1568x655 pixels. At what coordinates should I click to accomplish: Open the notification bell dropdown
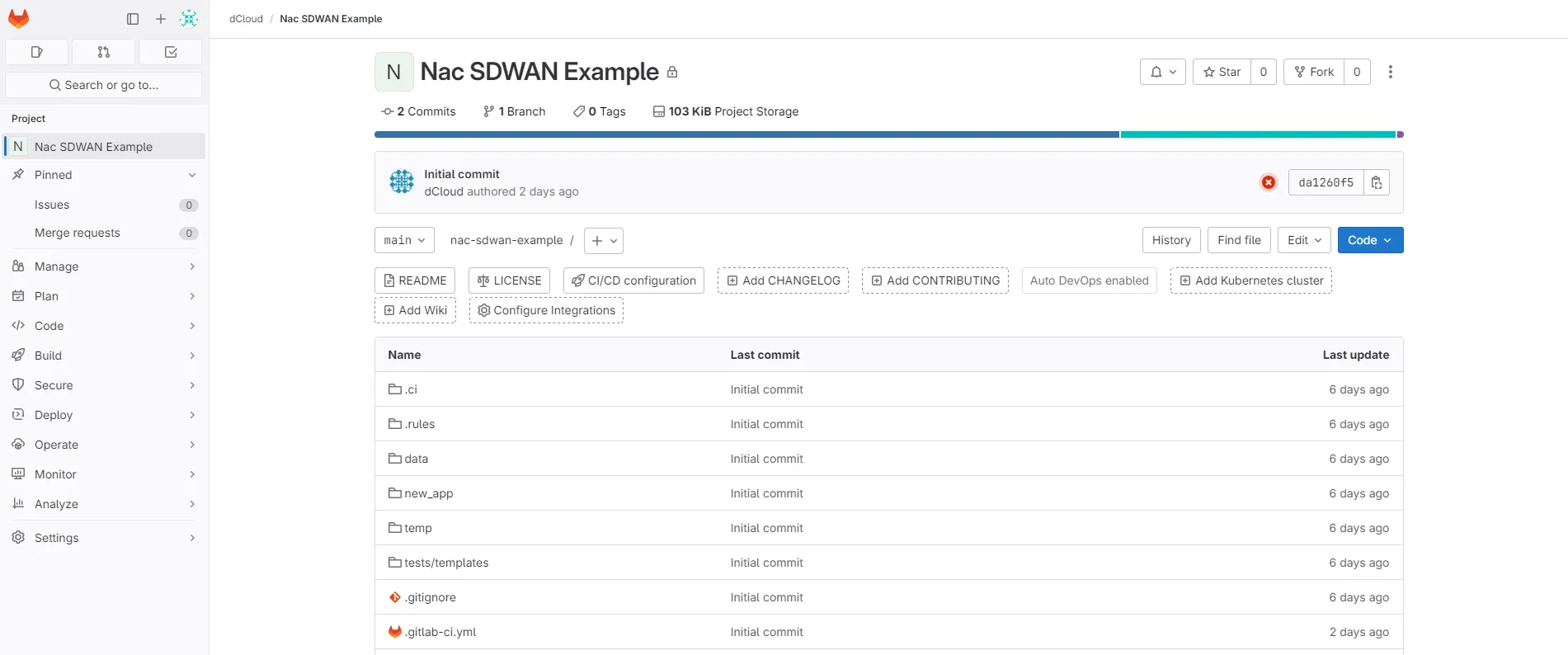(x=1163, y=72)
